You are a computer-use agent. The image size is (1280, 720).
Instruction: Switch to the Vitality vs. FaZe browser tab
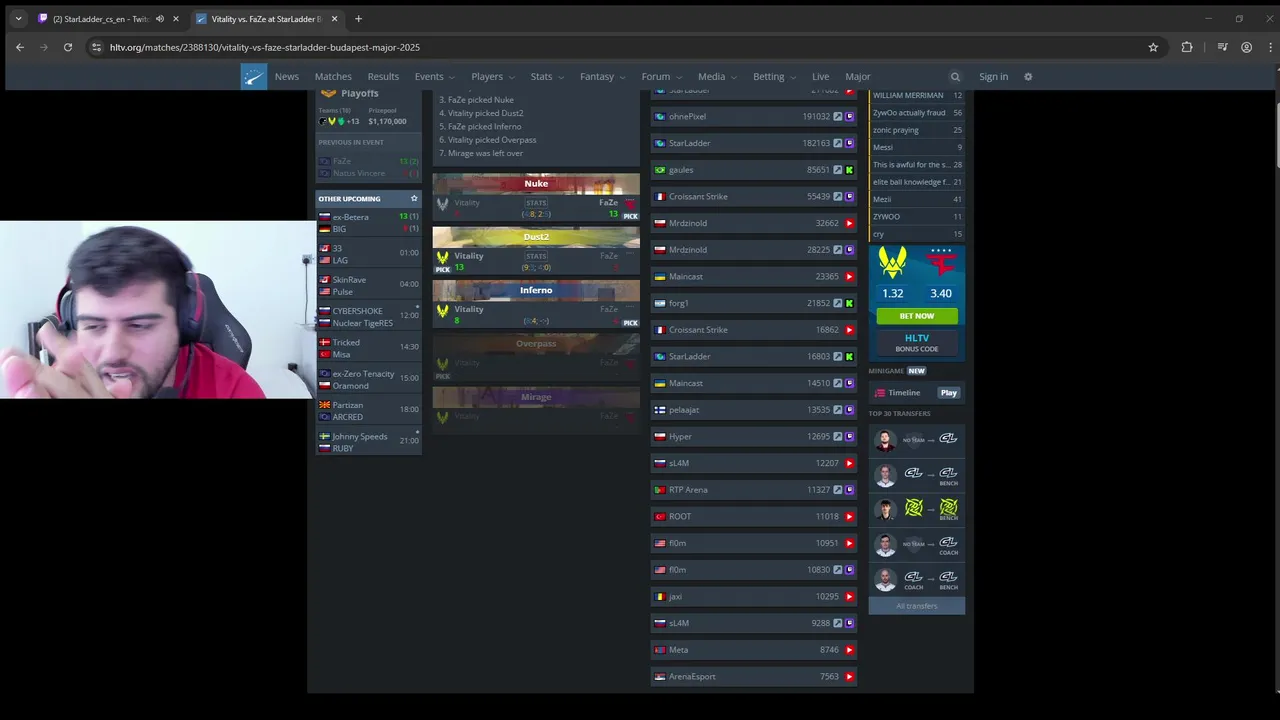[266, 19]
